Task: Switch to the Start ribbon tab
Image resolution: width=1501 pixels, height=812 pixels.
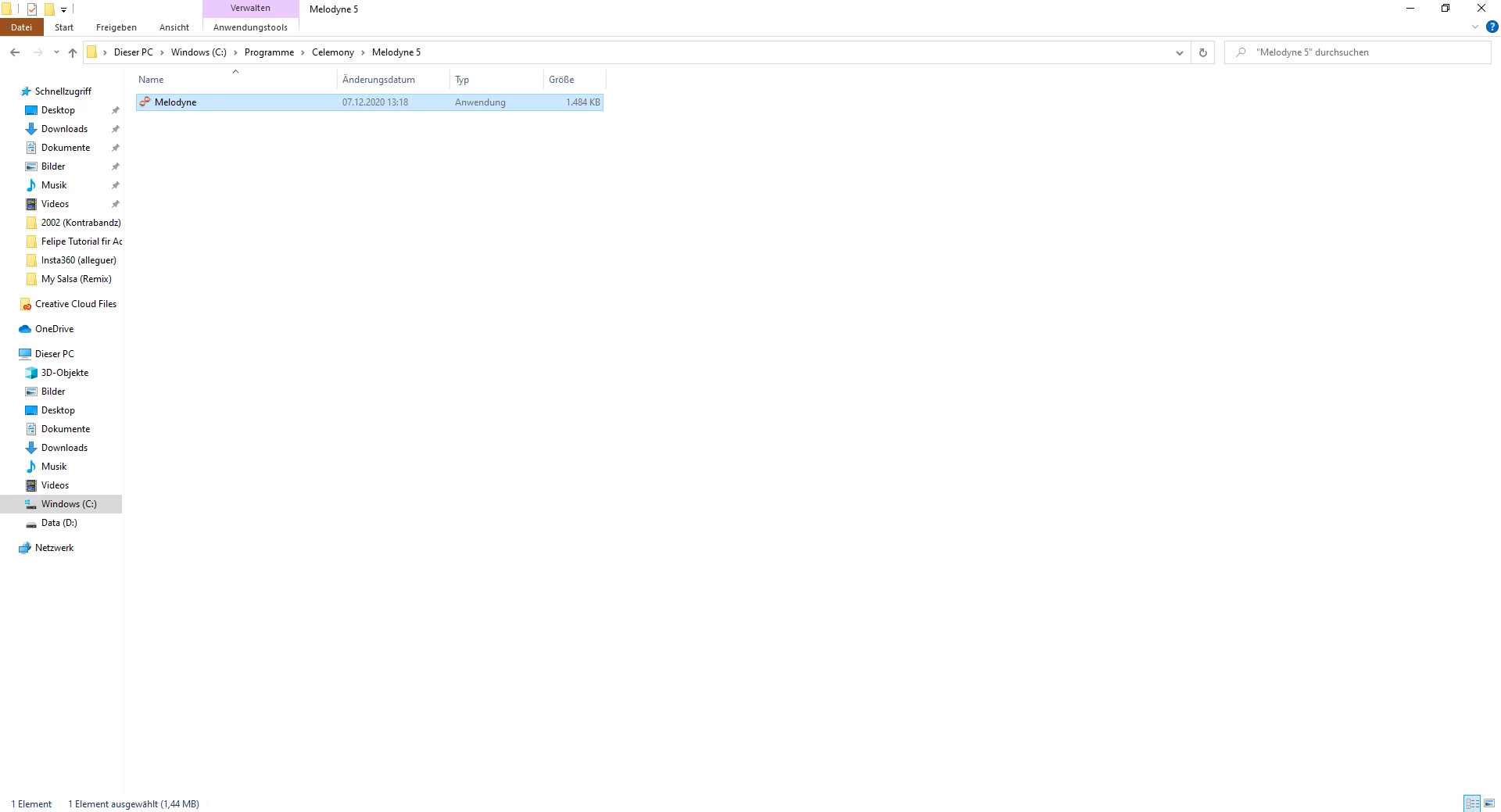Action: pyautogui.click(x=64, y=27)
